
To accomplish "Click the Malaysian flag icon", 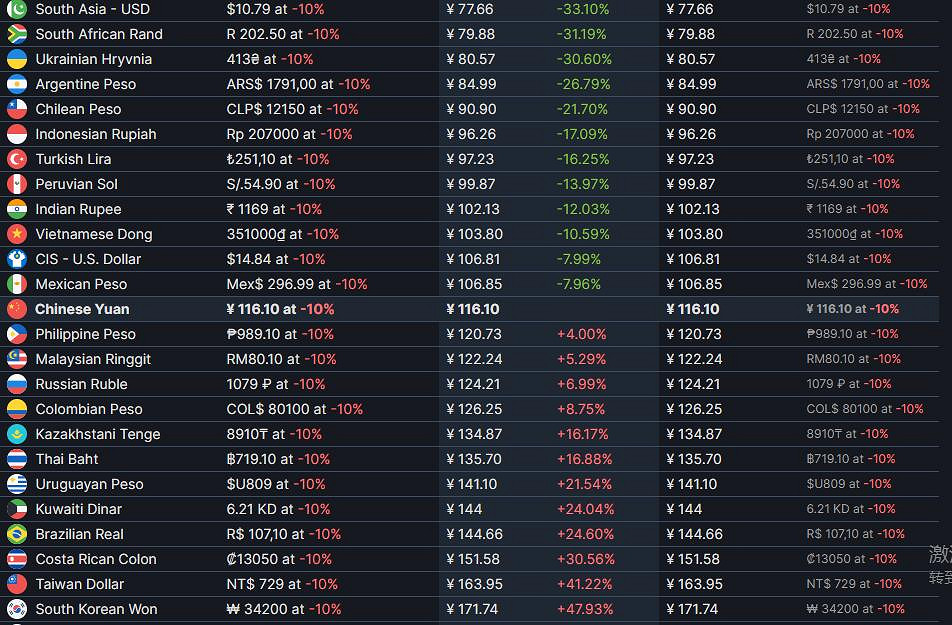I will pyautogui.click(x=17, y=359).
